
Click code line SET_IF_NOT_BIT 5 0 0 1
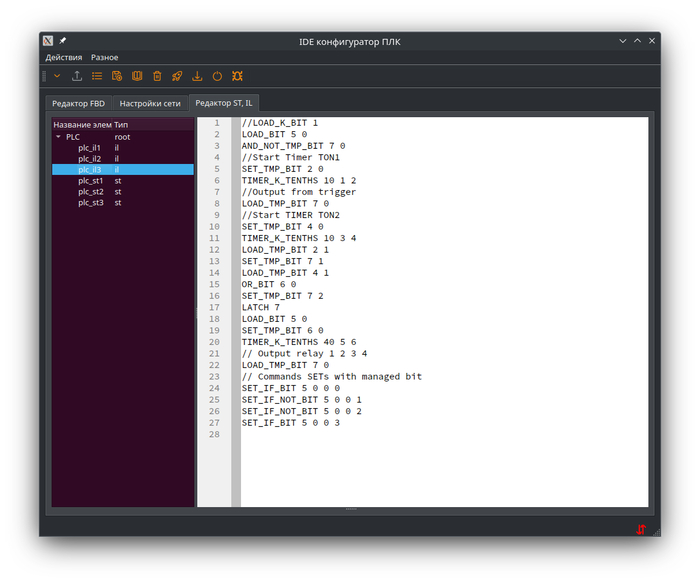301,400
